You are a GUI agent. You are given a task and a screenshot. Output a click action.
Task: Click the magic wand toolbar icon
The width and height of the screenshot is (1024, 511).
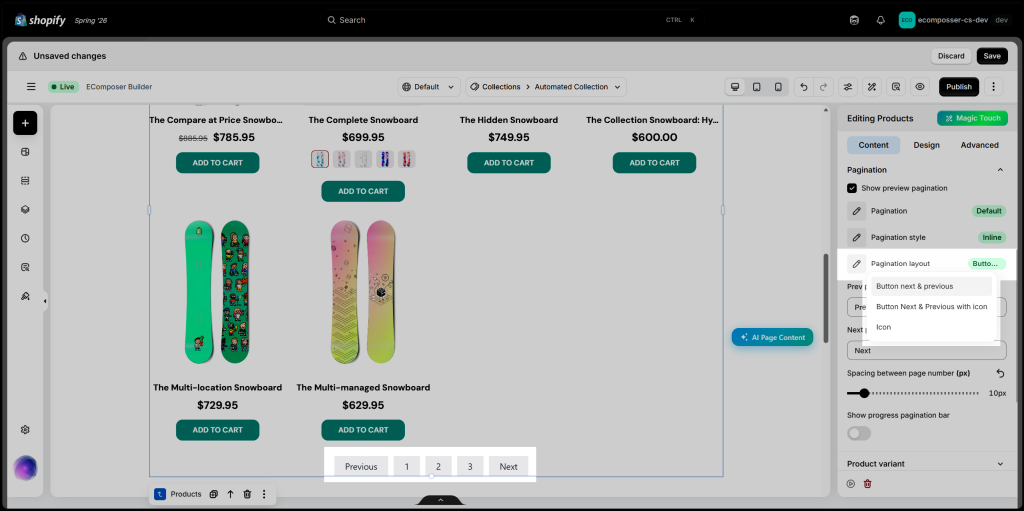[x=872, y=87]
